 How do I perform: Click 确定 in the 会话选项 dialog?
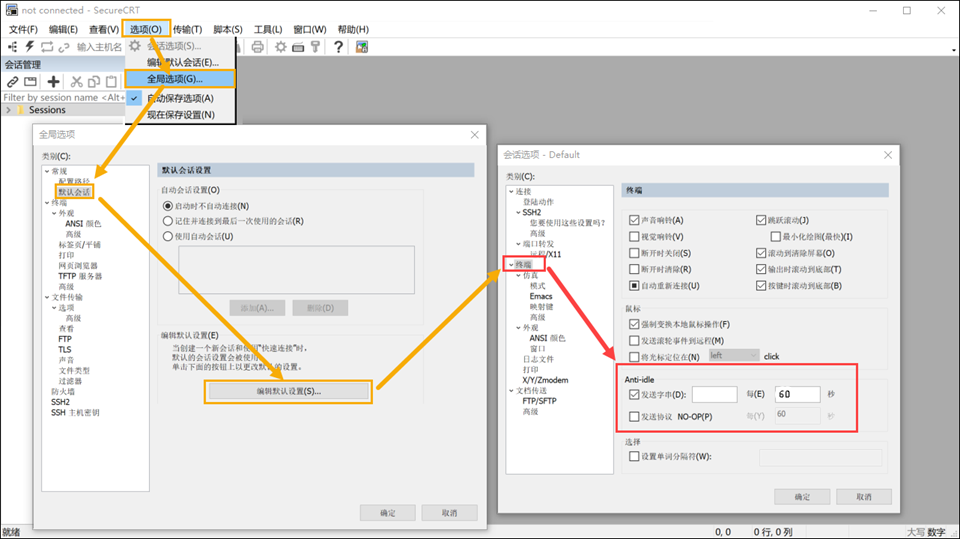pos(802,497)
